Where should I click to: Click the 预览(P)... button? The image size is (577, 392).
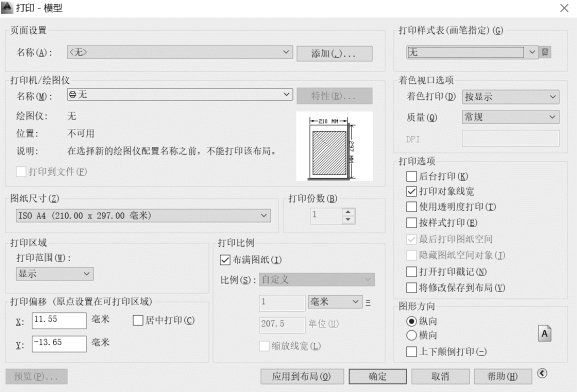click(x=36, y=377)
